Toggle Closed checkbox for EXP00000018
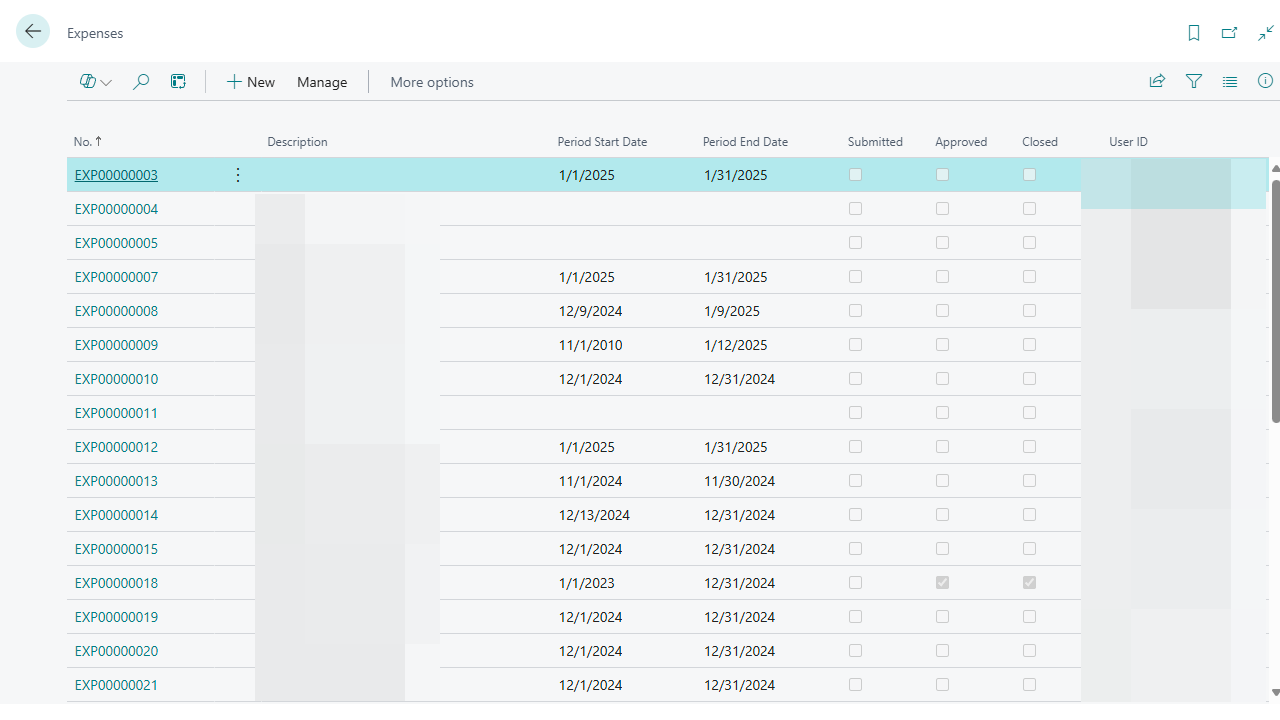 [x=1029, y=582]
